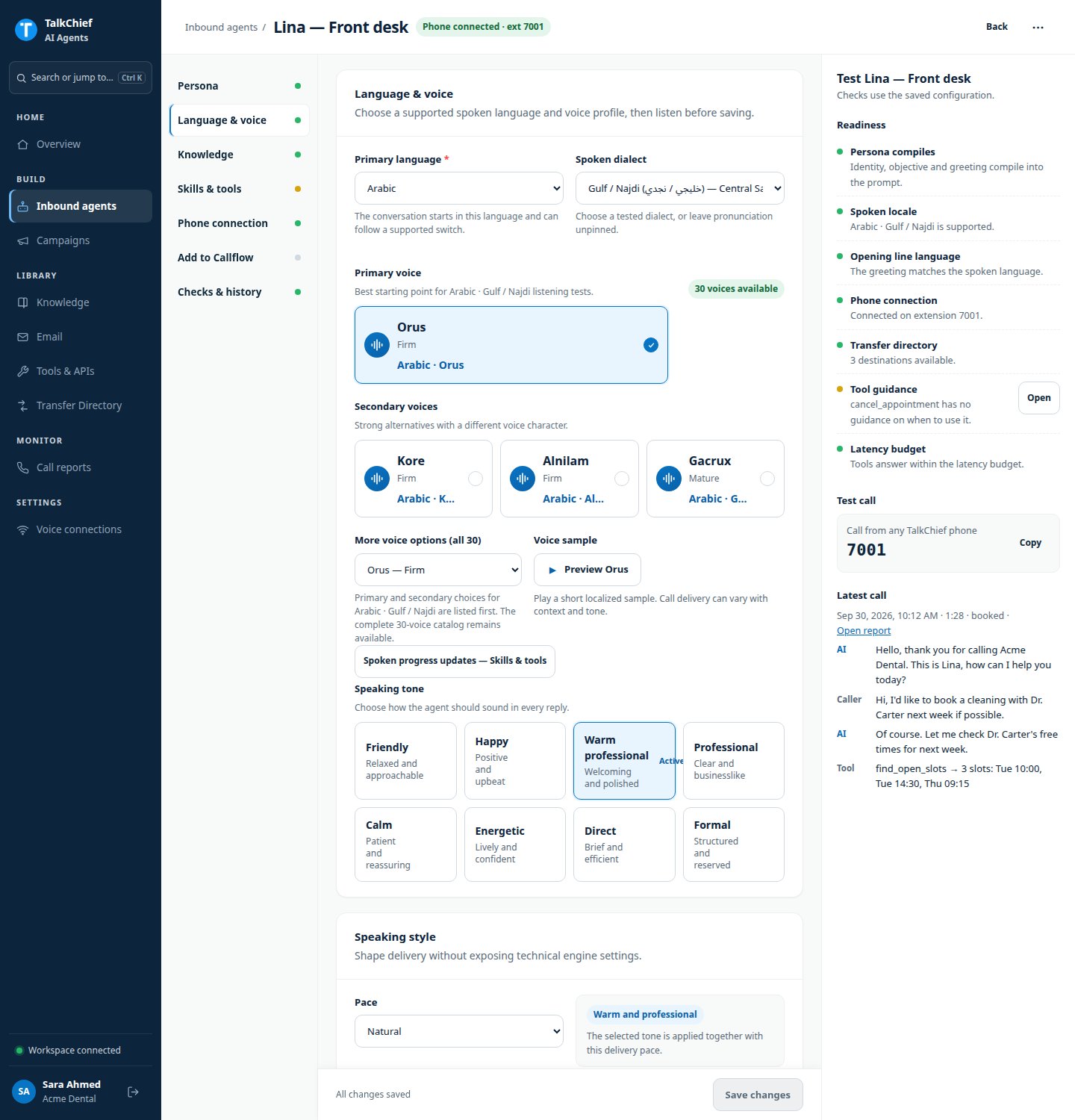Click the Campaigns megaphone icon
The image size is (1075, 1120).
pos(23,241)
